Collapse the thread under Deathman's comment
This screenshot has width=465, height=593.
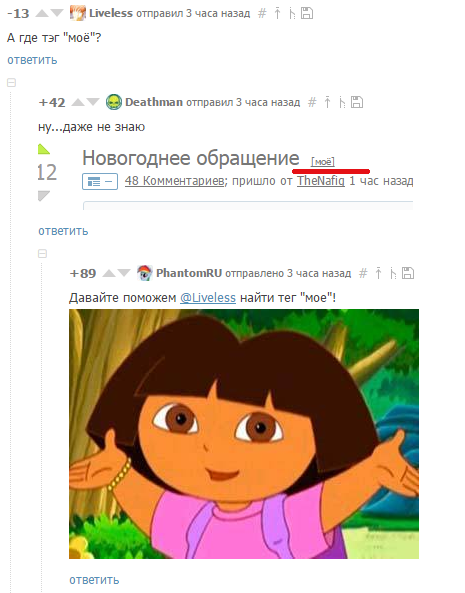[42, 253]
